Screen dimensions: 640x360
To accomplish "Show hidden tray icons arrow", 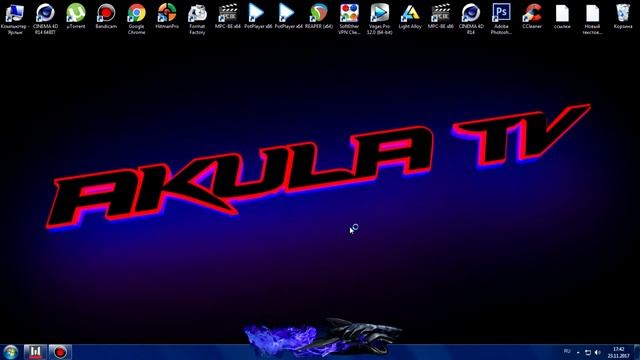I will (578, 352).
